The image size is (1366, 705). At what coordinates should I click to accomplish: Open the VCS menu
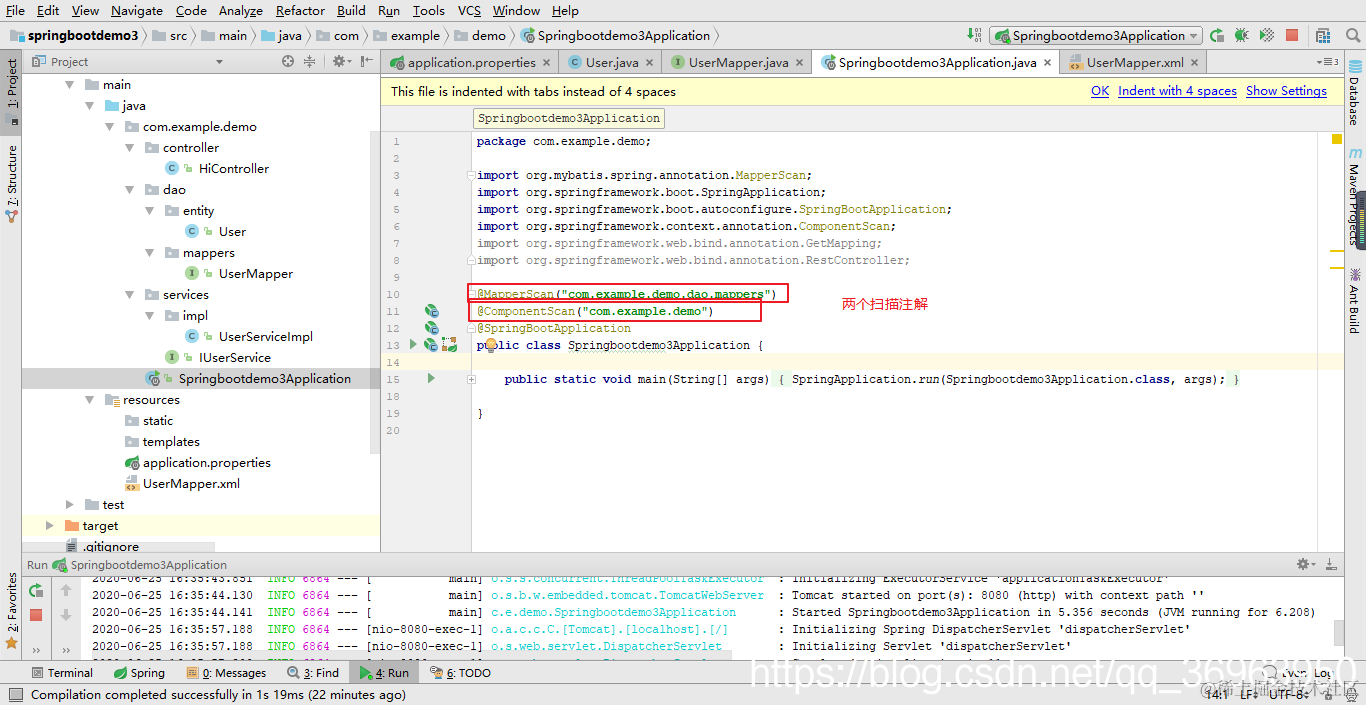tap(469, 10)
